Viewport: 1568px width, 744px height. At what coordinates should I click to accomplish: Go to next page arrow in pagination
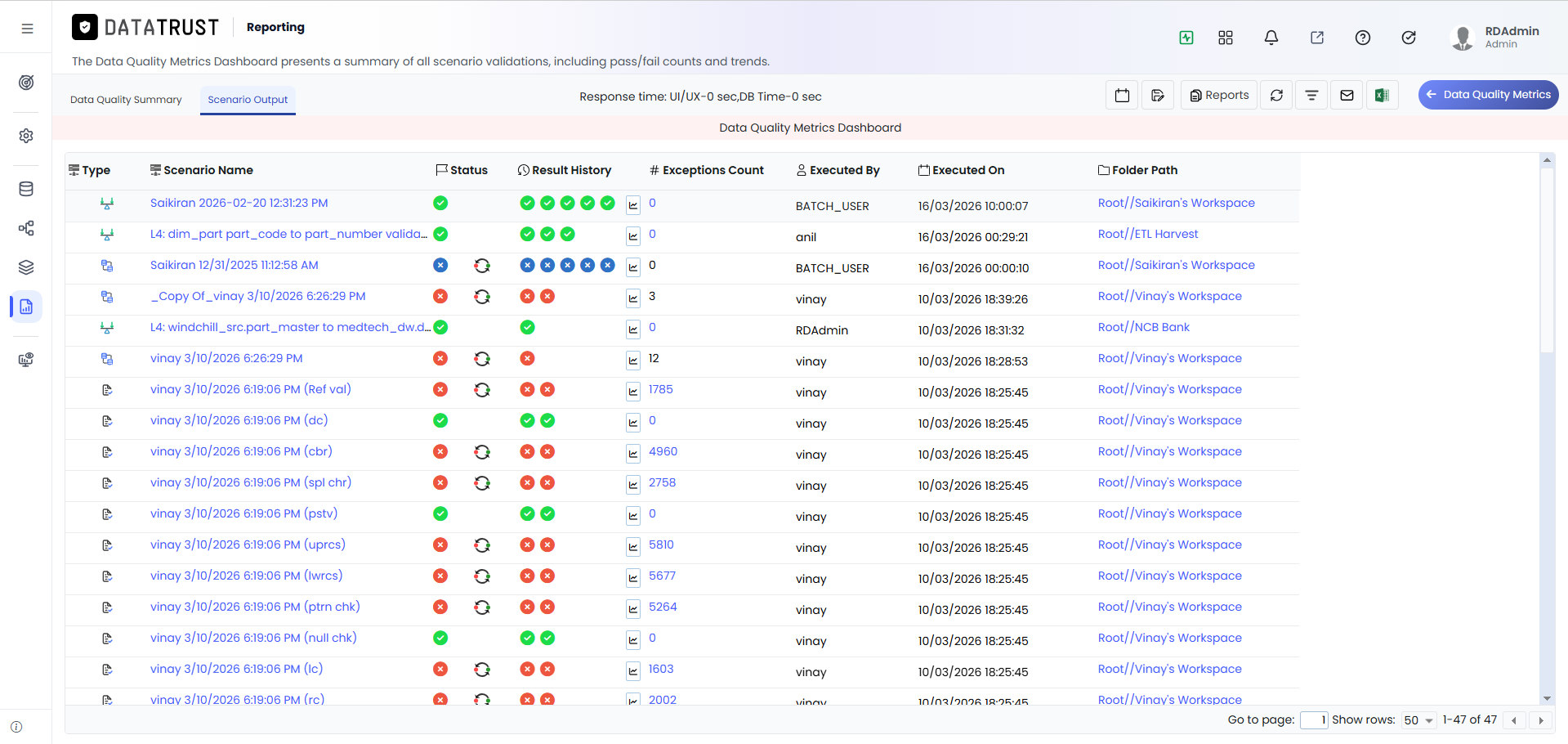tap(1541, 720)
